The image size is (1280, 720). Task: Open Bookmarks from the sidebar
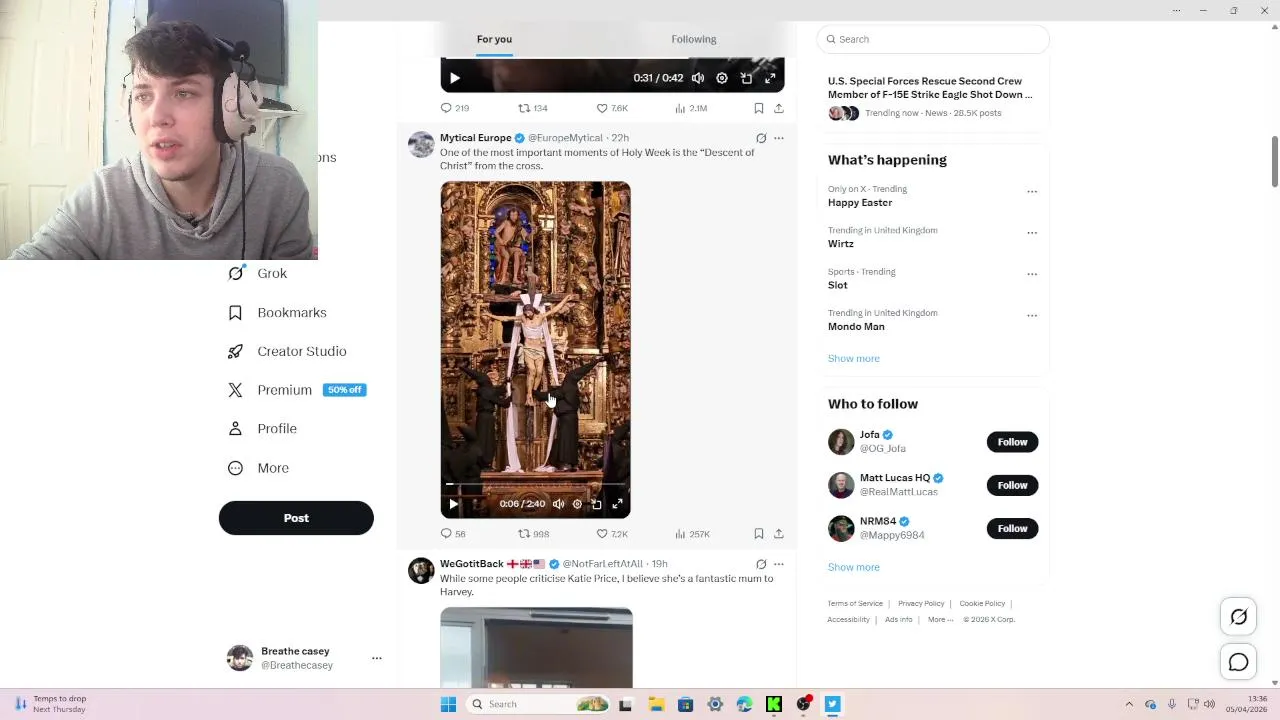(x=277, y=312)
